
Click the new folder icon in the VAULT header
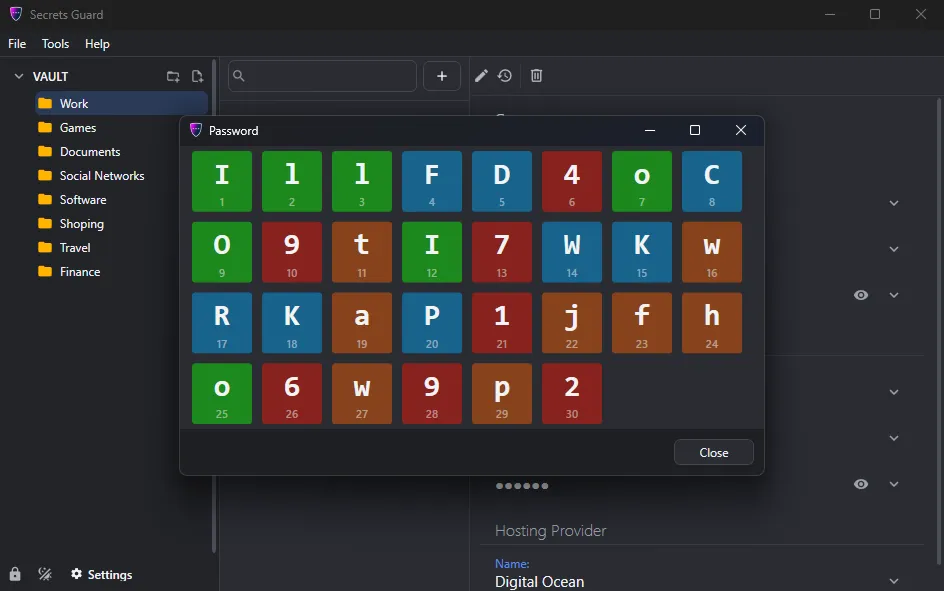tap(173, 76)
